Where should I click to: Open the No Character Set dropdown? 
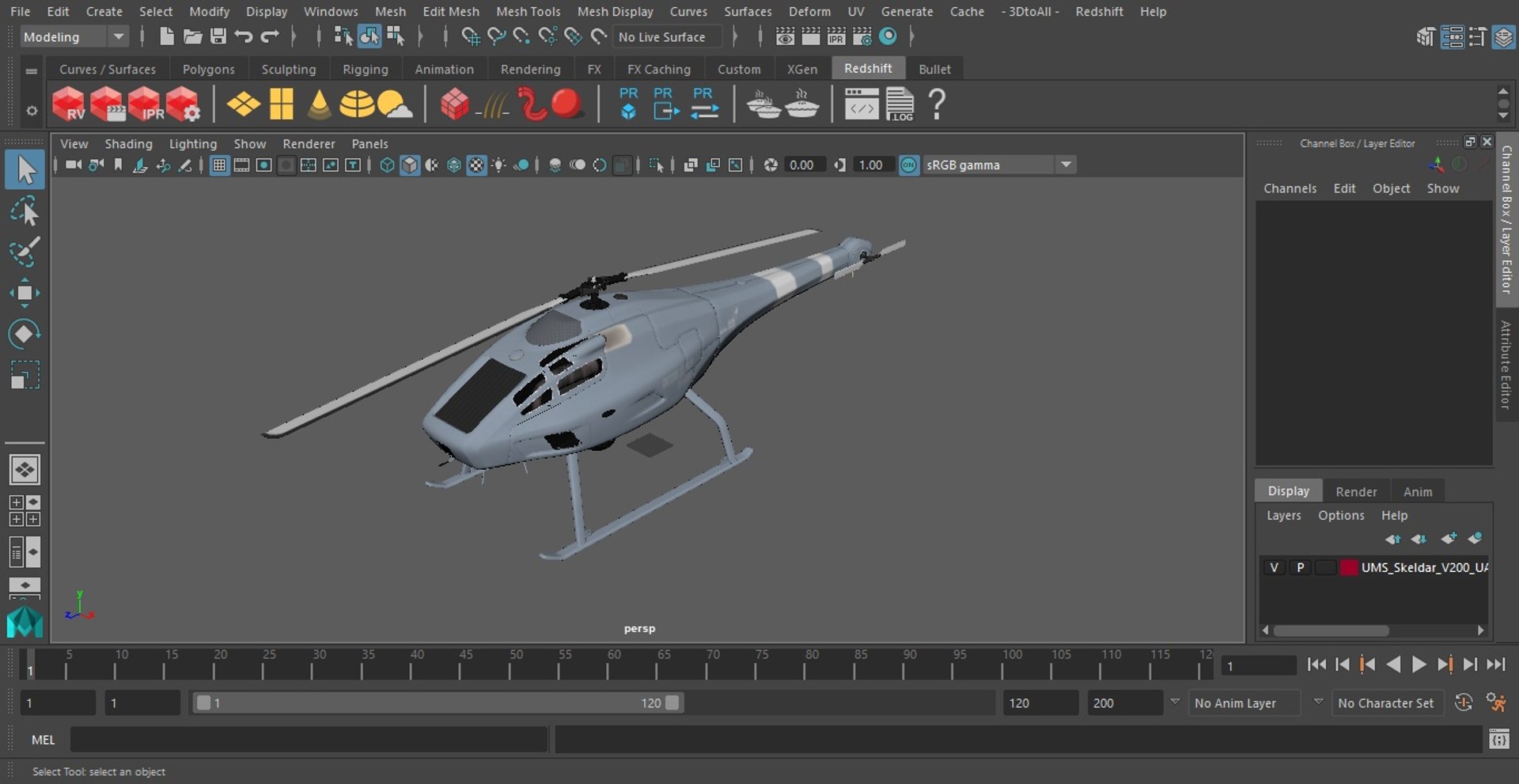point(1388,703)
